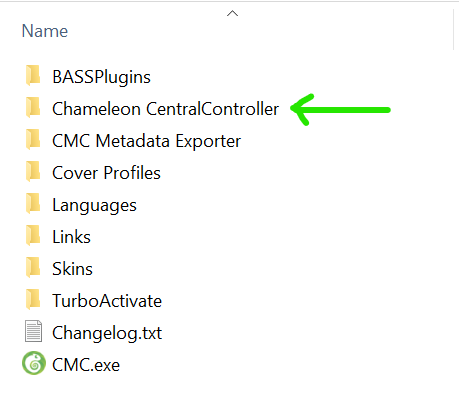
Task: Click the Languages folder icon
Action: pos(33,204)
